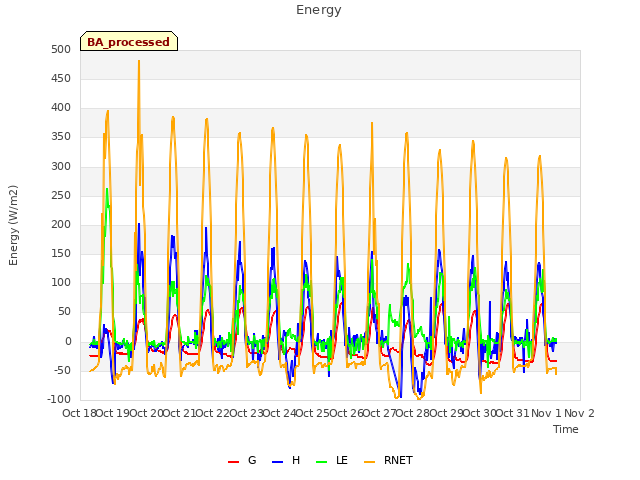Click the Oct 21 x-axis label
The height and width of the screenshot is (480, 640).
[x=180, y=413]
